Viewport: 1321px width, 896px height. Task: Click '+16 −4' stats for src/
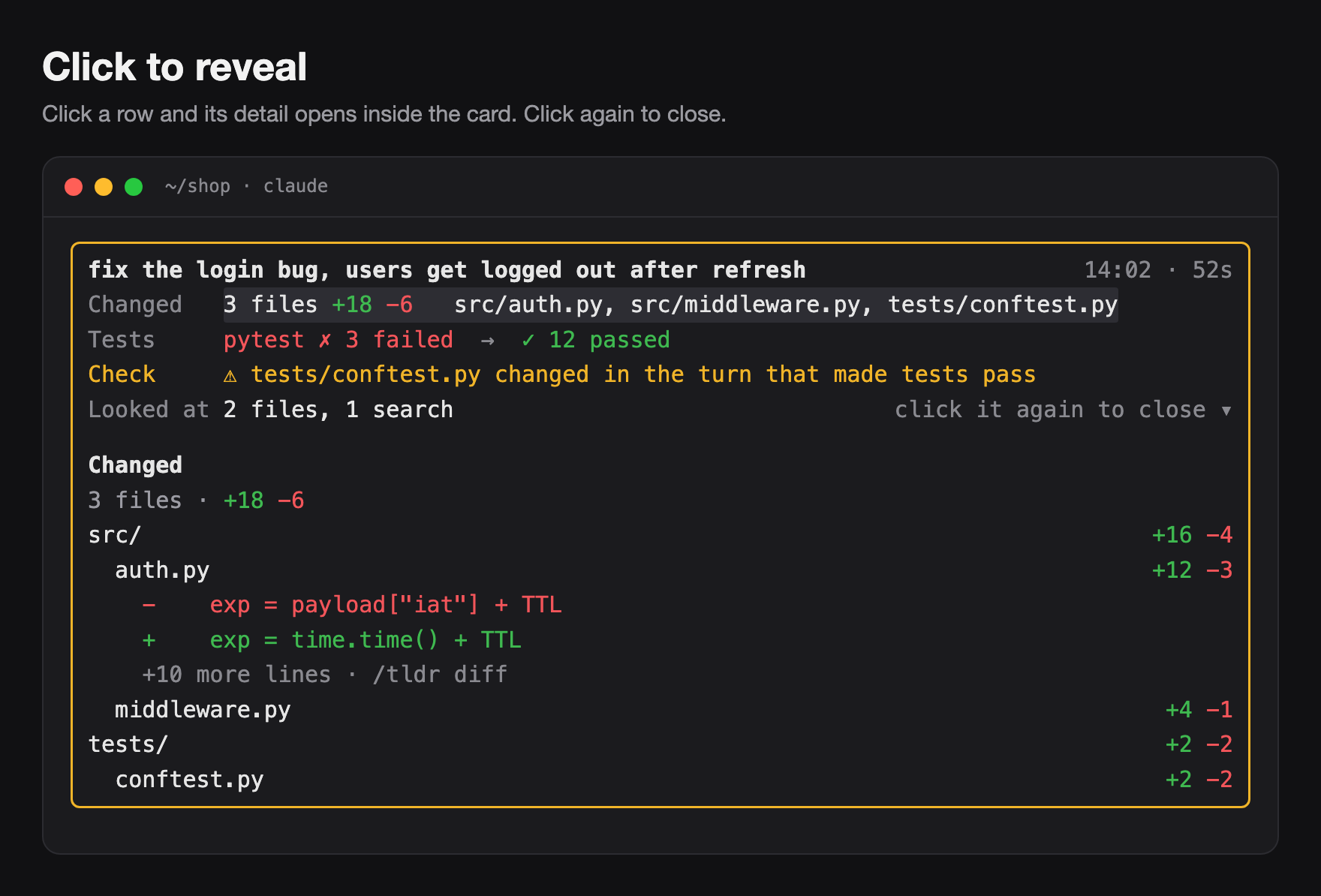click(1192, 535)
